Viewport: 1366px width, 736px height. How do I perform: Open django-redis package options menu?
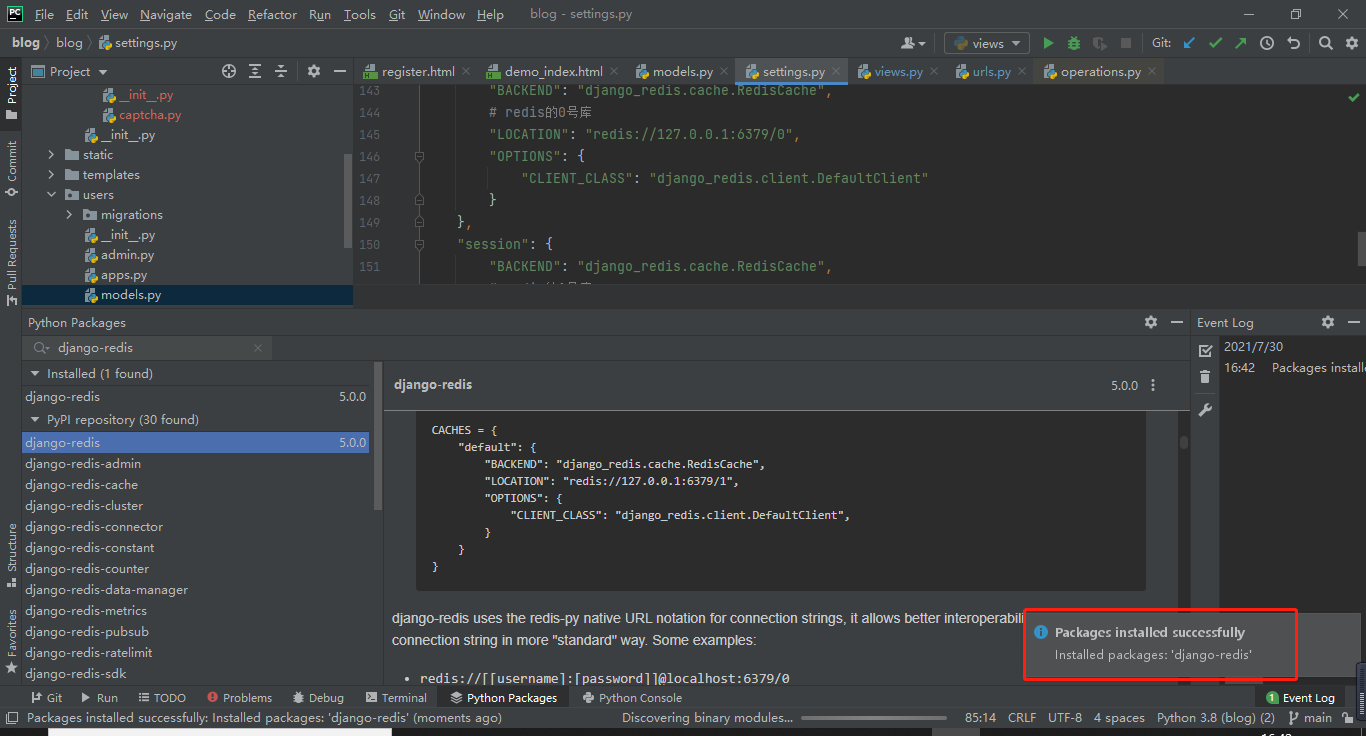click(x=1153, y=385)
